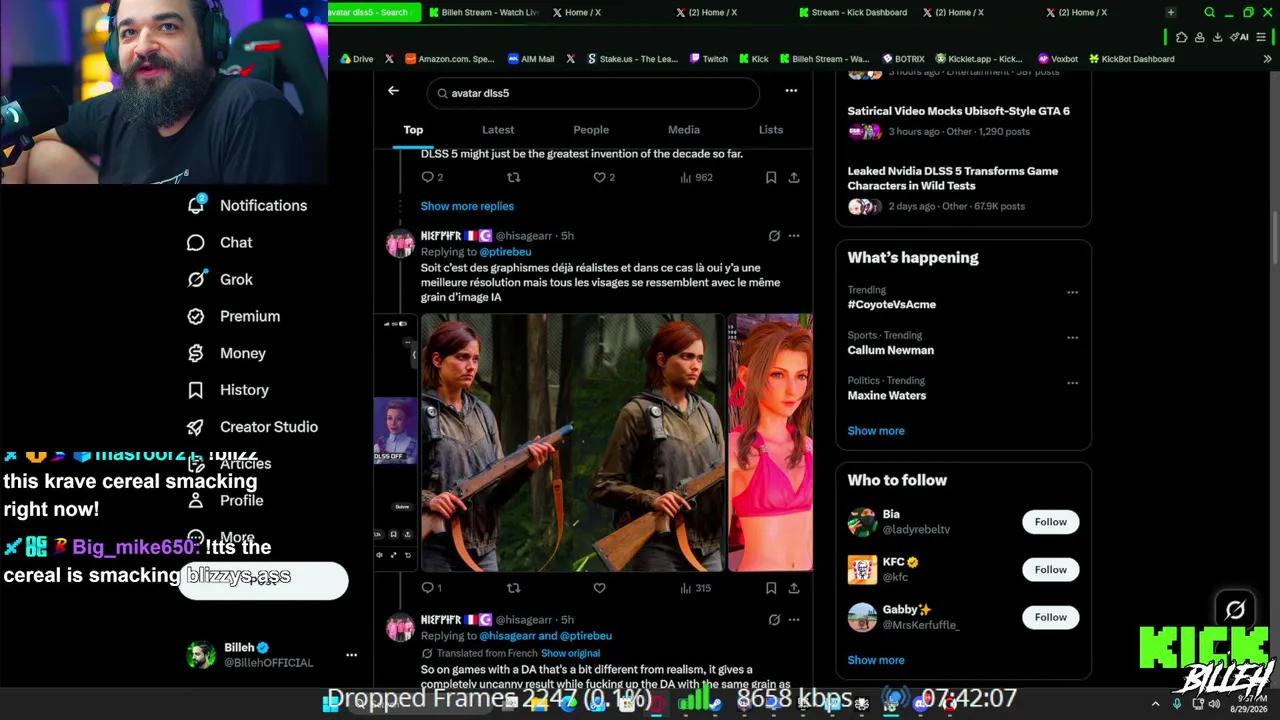Share the post with 962 views
This screenshot has width=1280, height=720.
click(794, 177)
